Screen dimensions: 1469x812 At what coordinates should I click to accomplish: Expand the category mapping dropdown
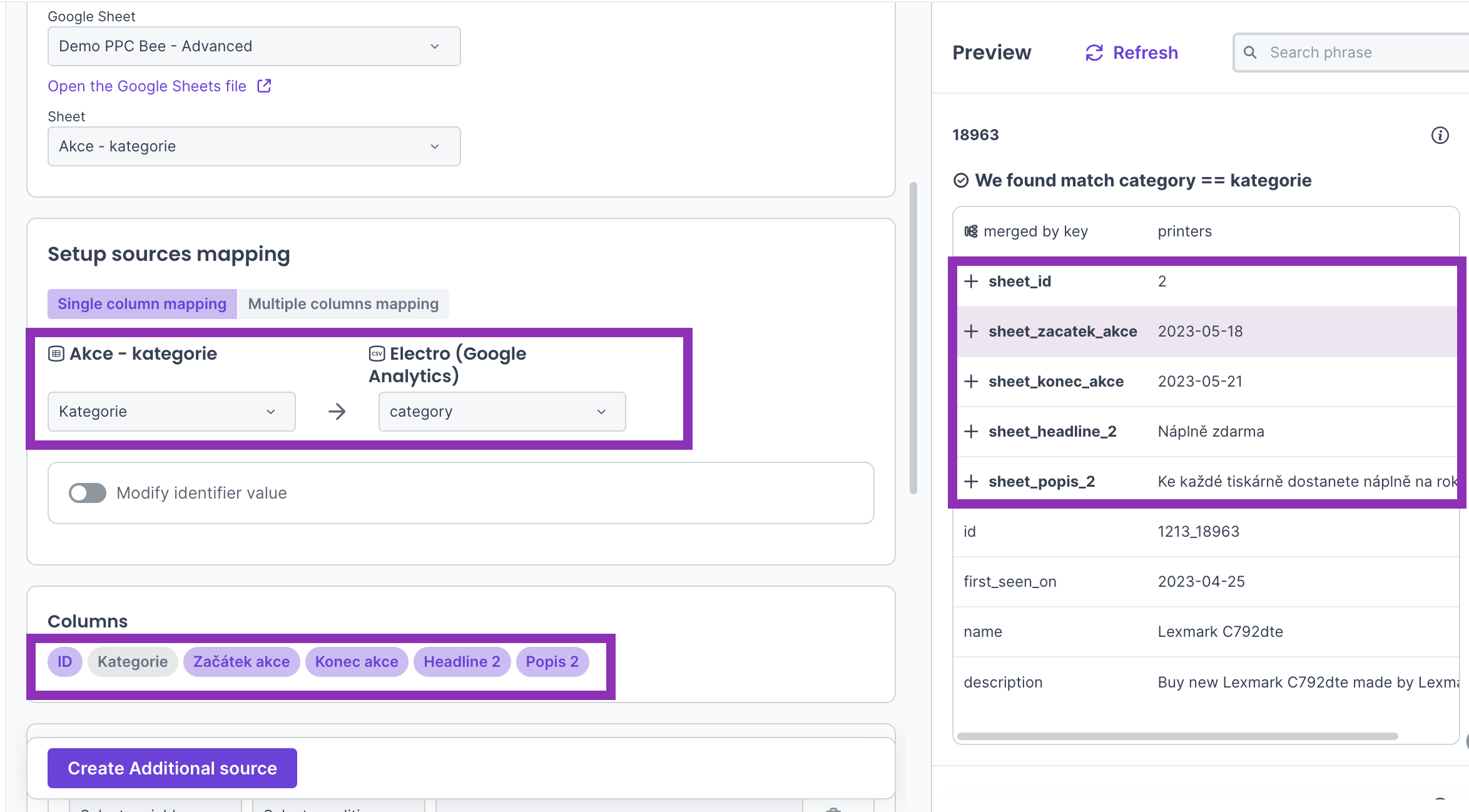point(502,412)
